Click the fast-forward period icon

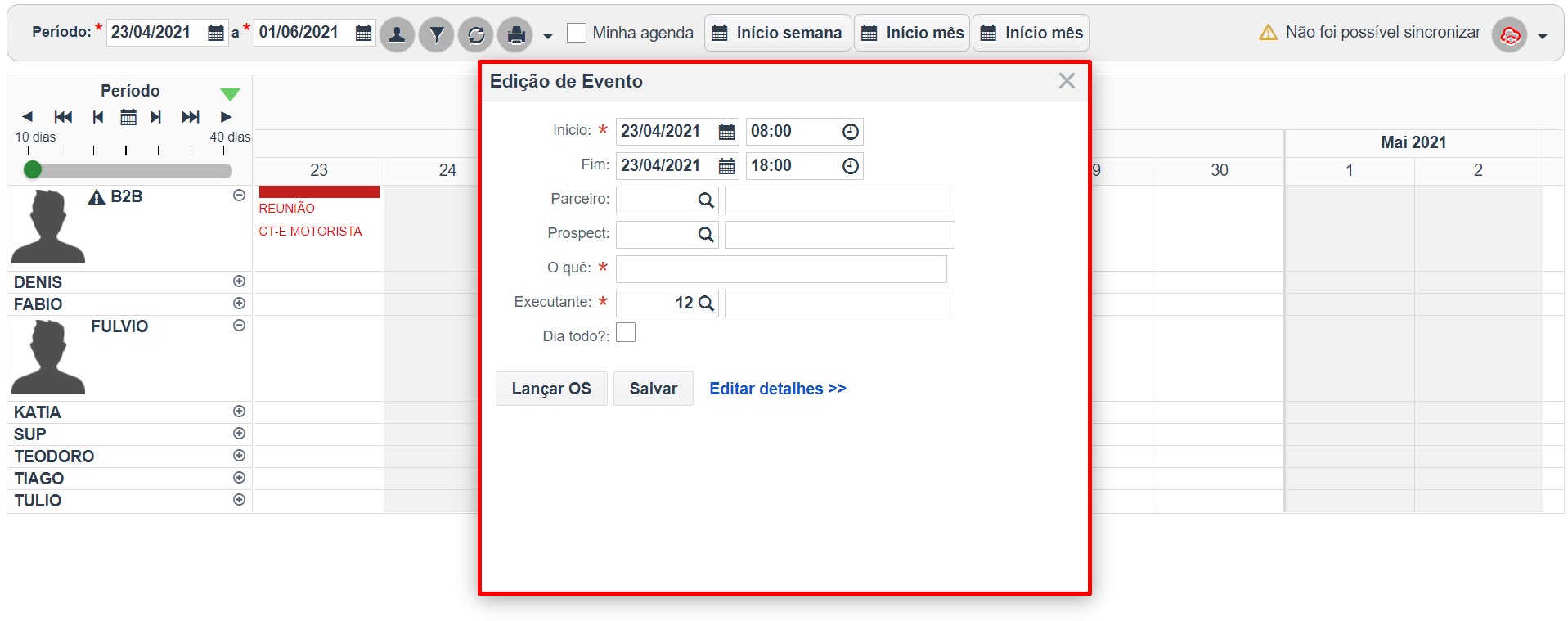pos(191,117)
